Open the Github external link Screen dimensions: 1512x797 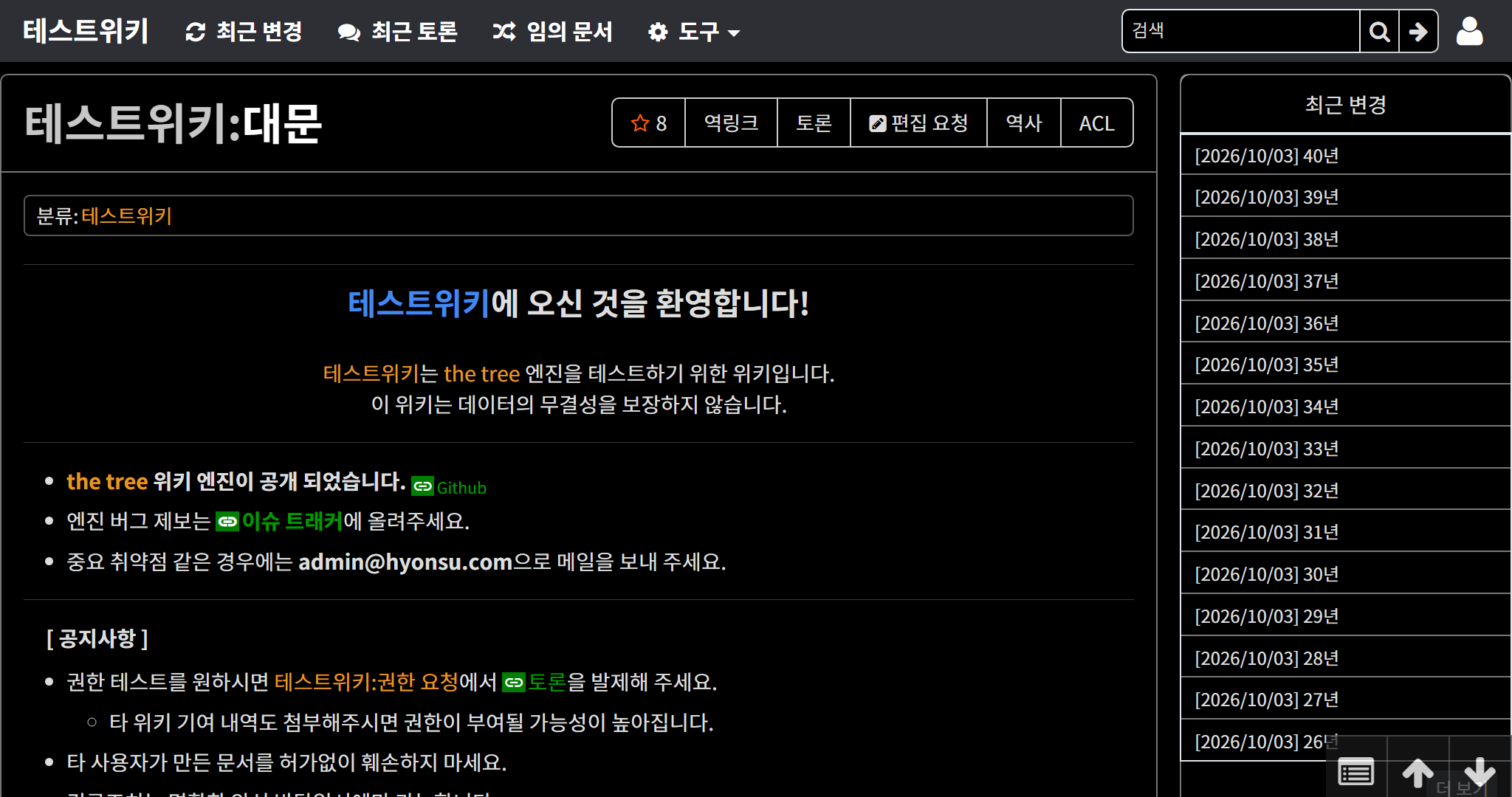point(461,488)
